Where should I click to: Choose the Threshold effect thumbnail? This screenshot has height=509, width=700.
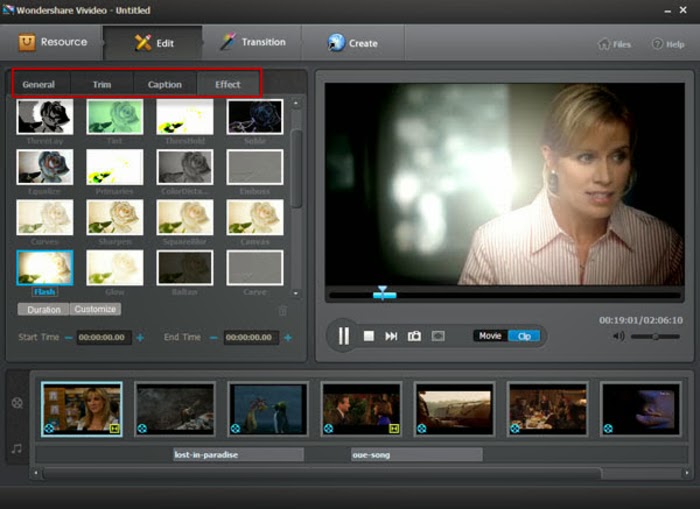coord(185,117)
